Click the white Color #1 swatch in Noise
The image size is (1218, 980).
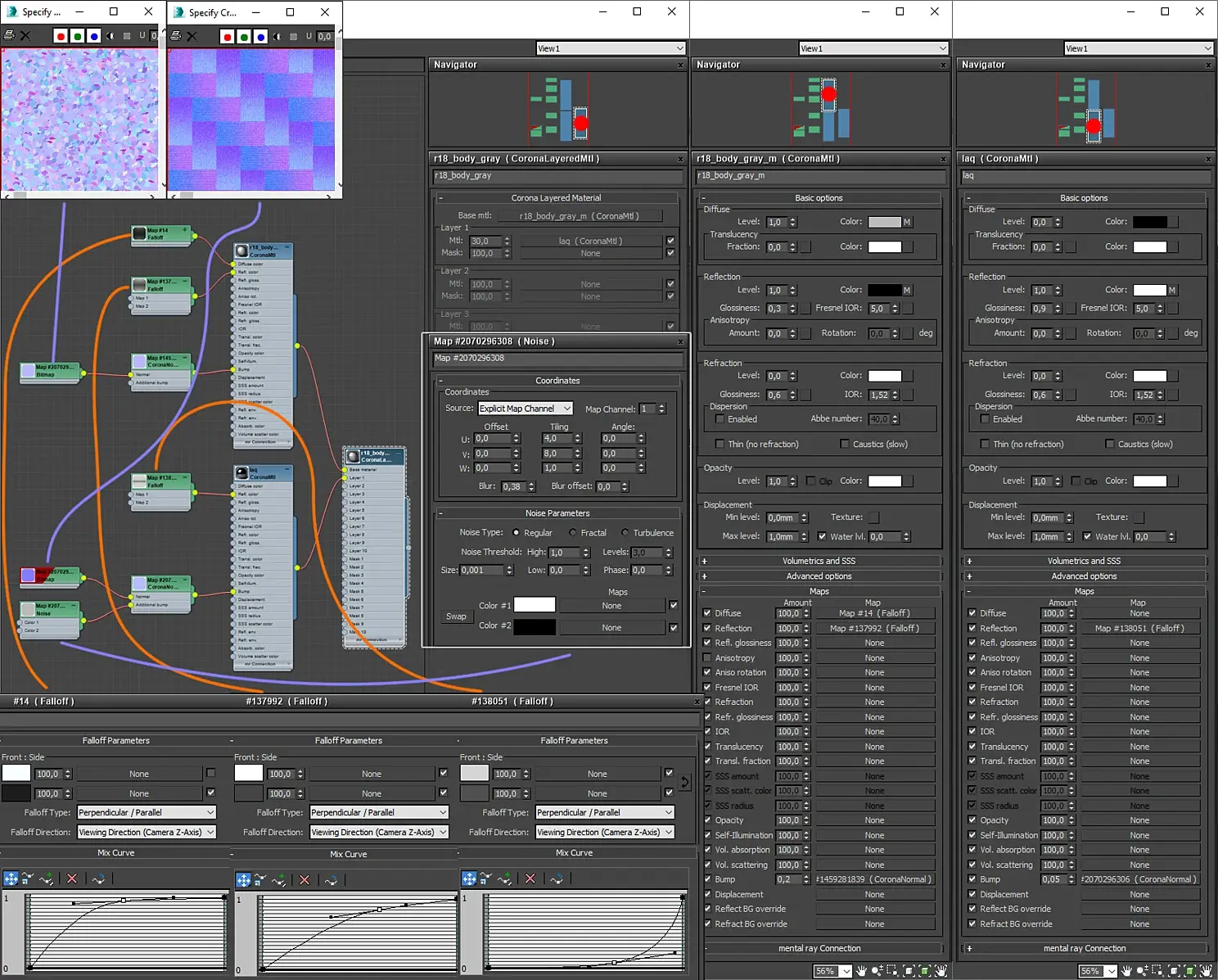tap(534, 605)
